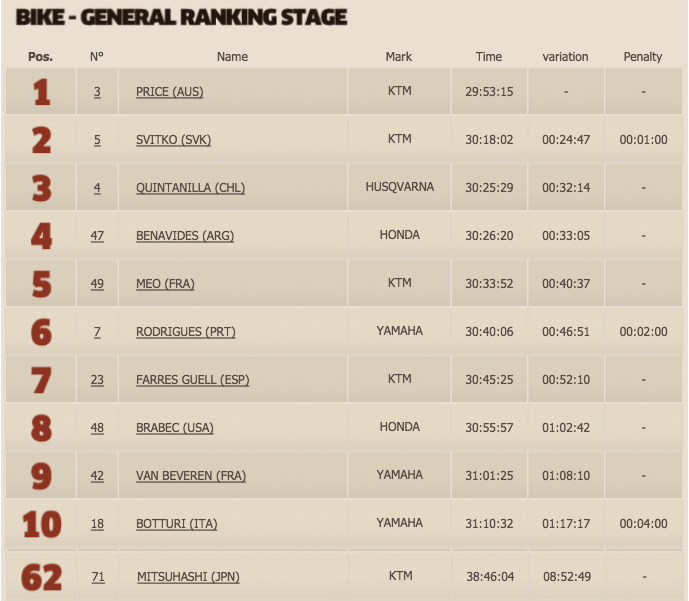This screenshot has height=601, width=689.
Task: Open rider link FARRES GUELL (ESP)
Action: point(192,380)
